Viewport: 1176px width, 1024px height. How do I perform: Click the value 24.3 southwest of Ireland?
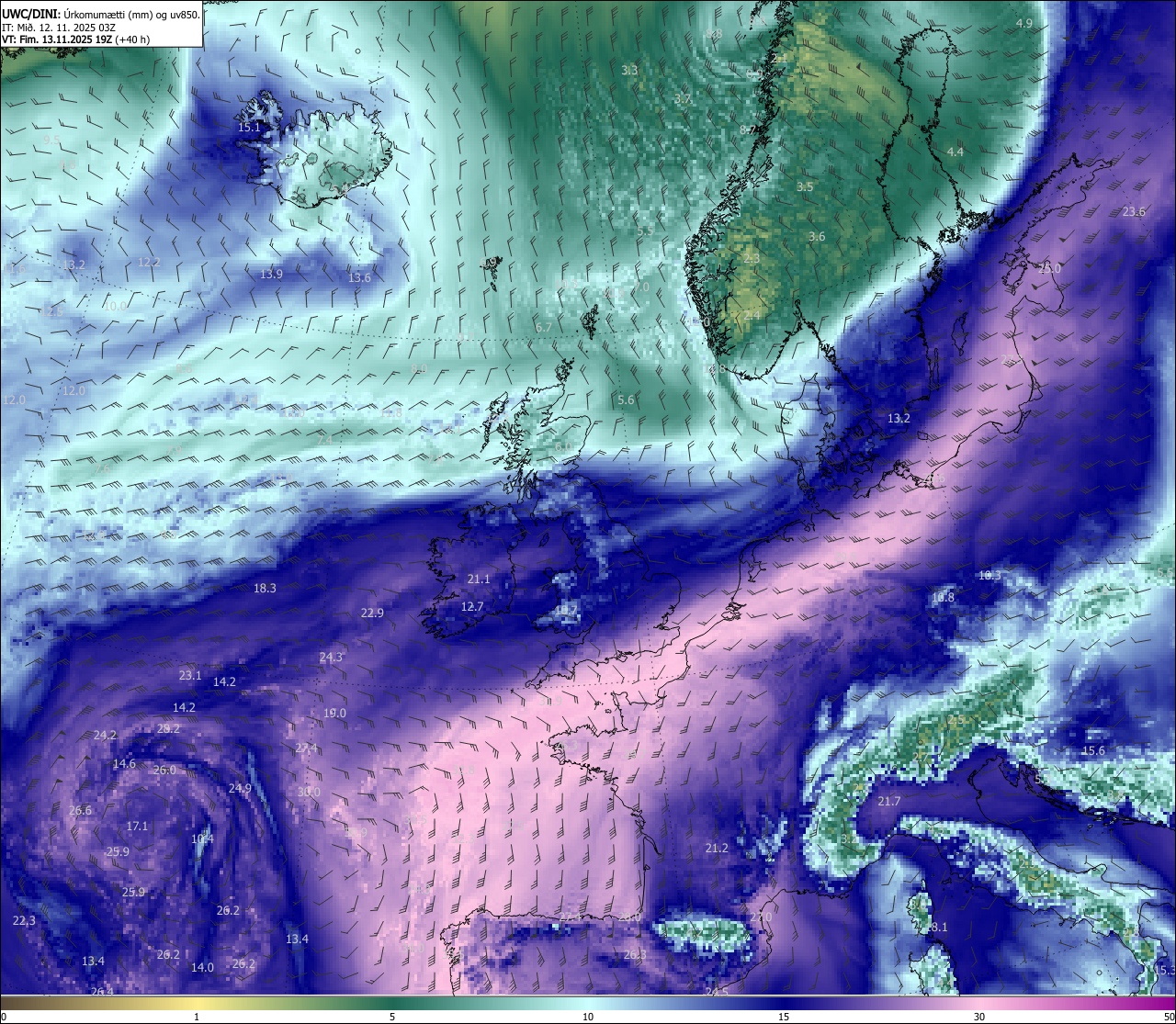pyautogui.click(x=331, y=657)
